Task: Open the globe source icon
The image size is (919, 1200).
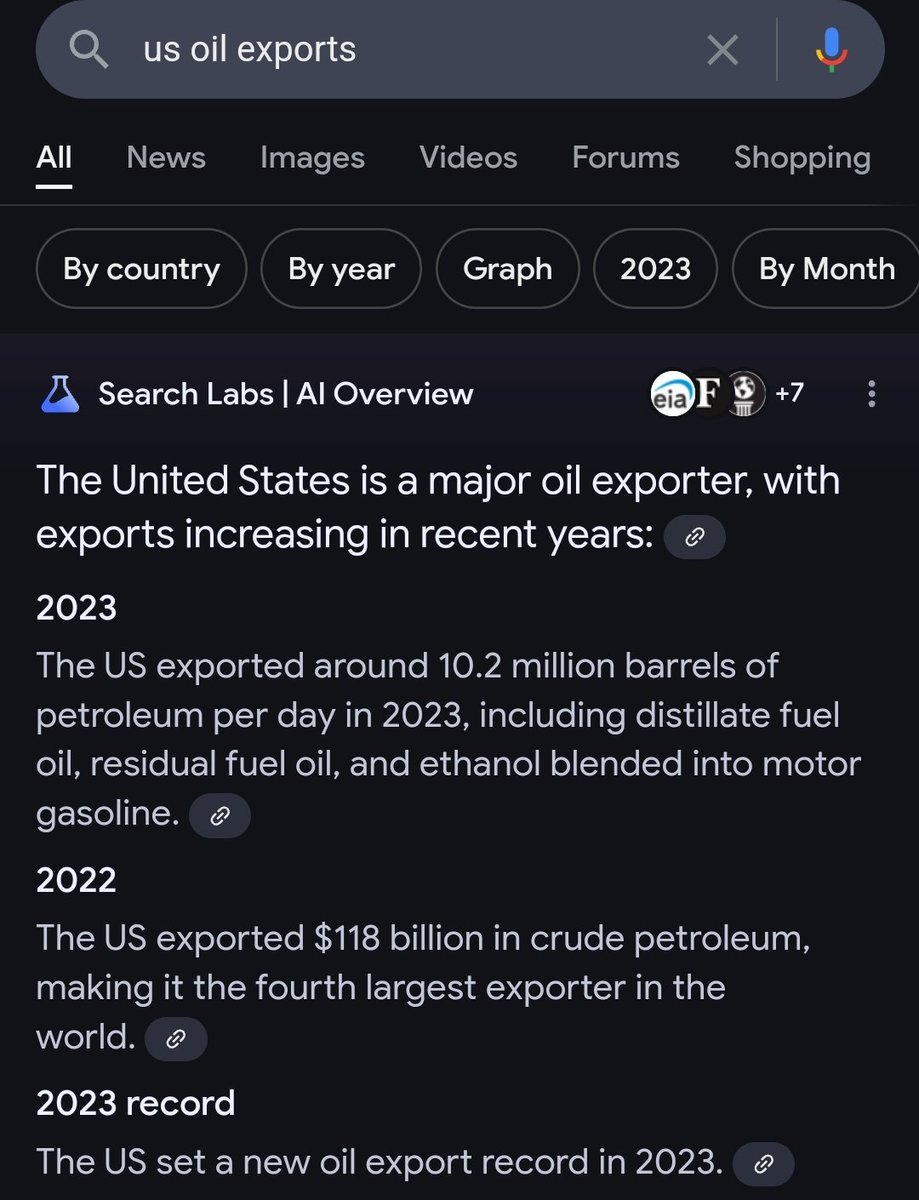Action: click(744, 394)
